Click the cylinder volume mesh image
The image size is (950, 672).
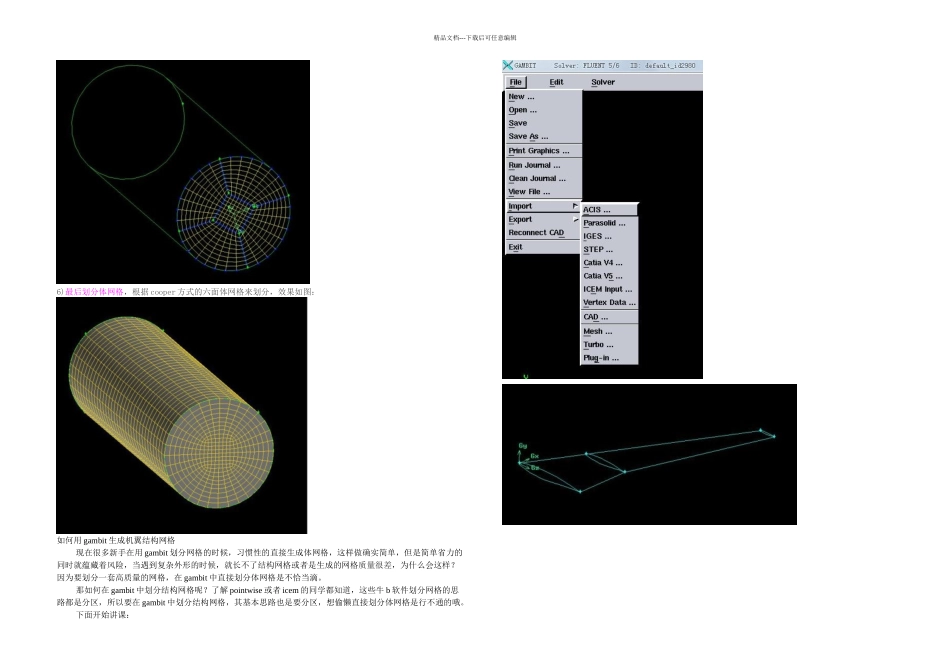182,416
